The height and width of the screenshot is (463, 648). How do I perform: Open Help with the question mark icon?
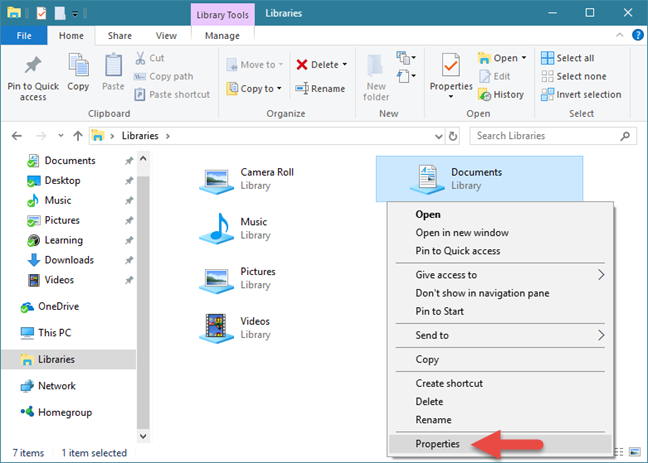tap(638, 35)
